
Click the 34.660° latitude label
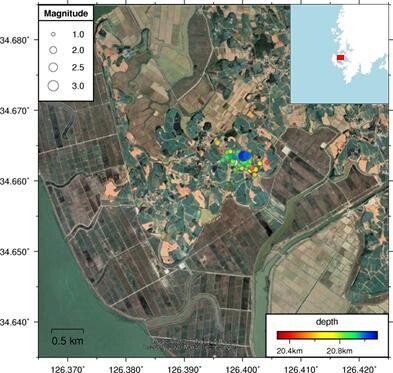(15, 181)
